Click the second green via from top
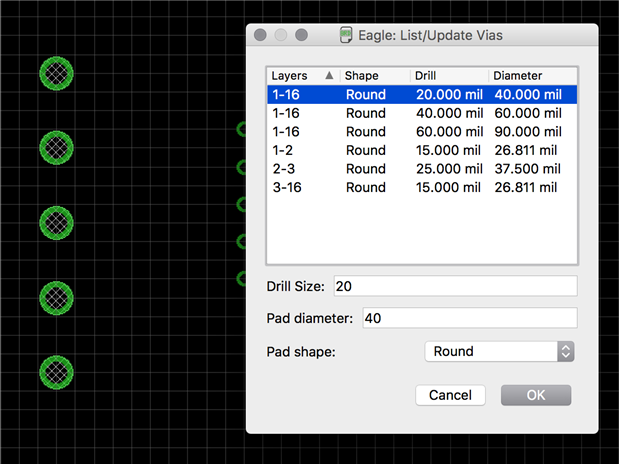 [x=56, y=147]
